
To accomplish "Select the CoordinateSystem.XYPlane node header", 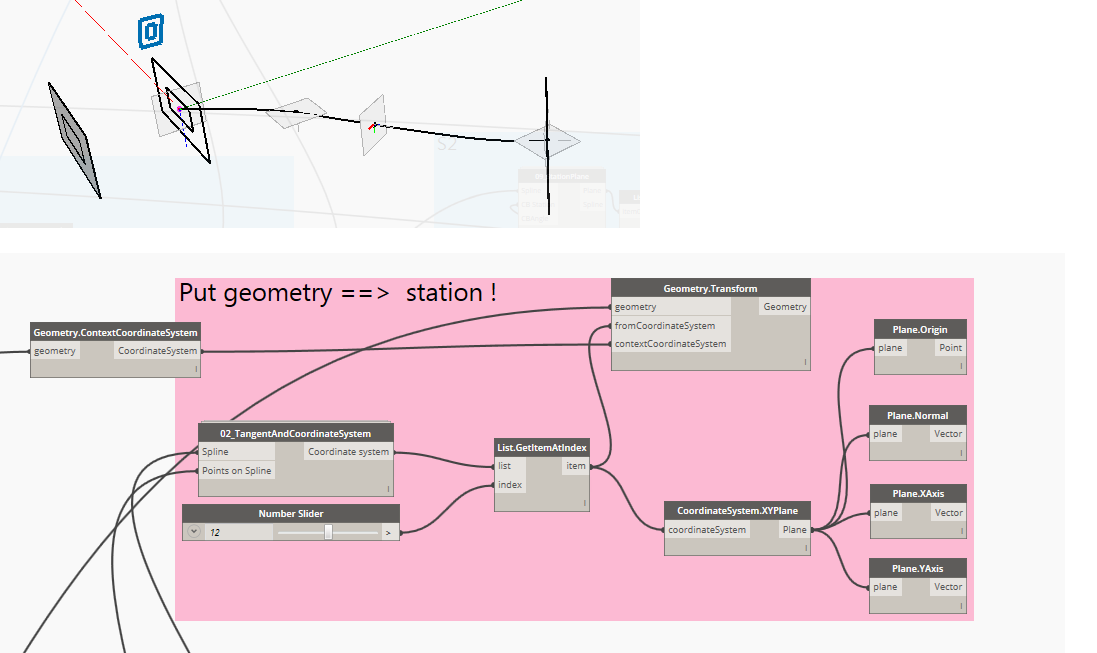I will 737,510.
